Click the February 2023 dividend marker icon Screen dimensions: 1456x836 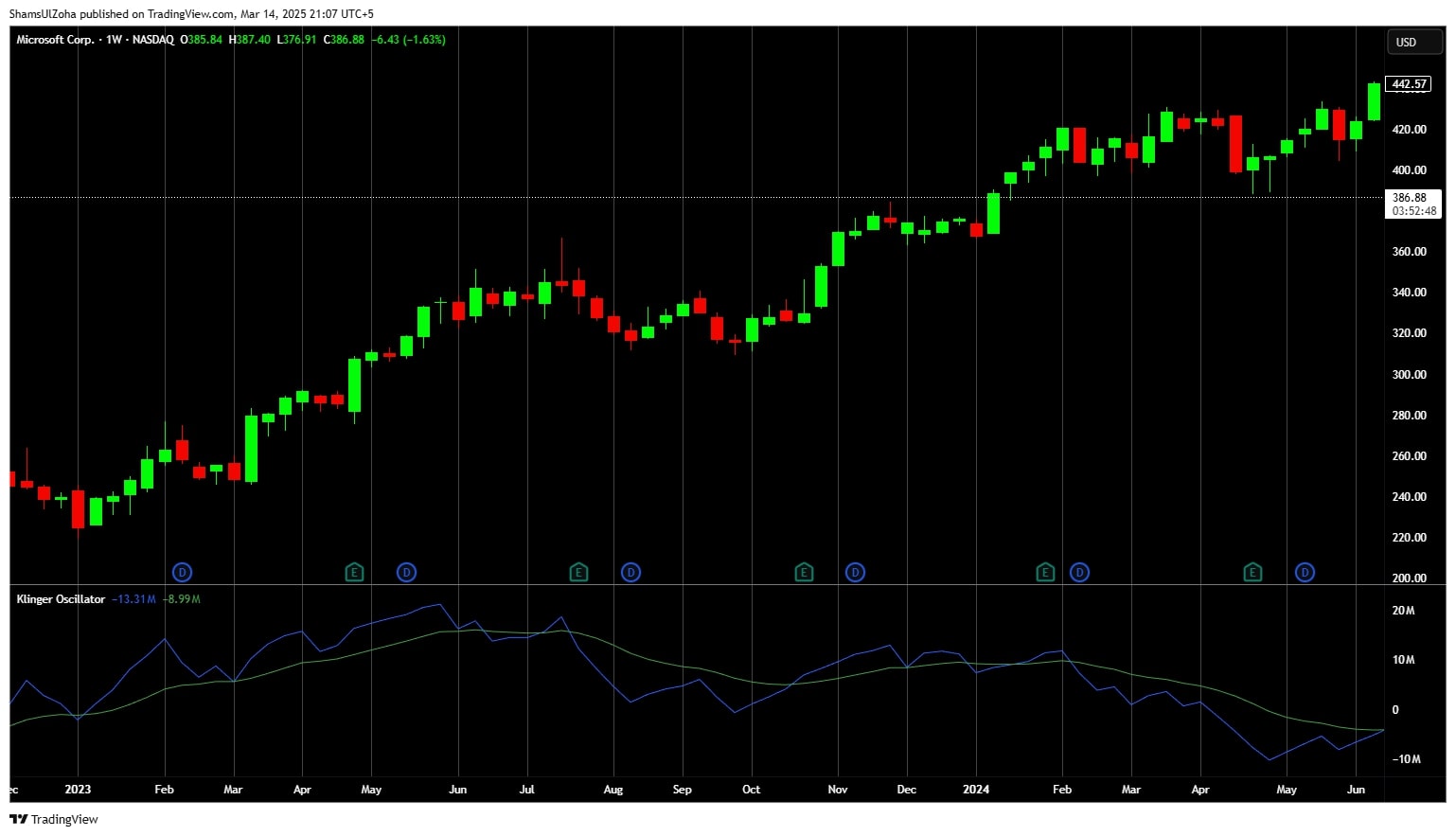tap(182, 572)
